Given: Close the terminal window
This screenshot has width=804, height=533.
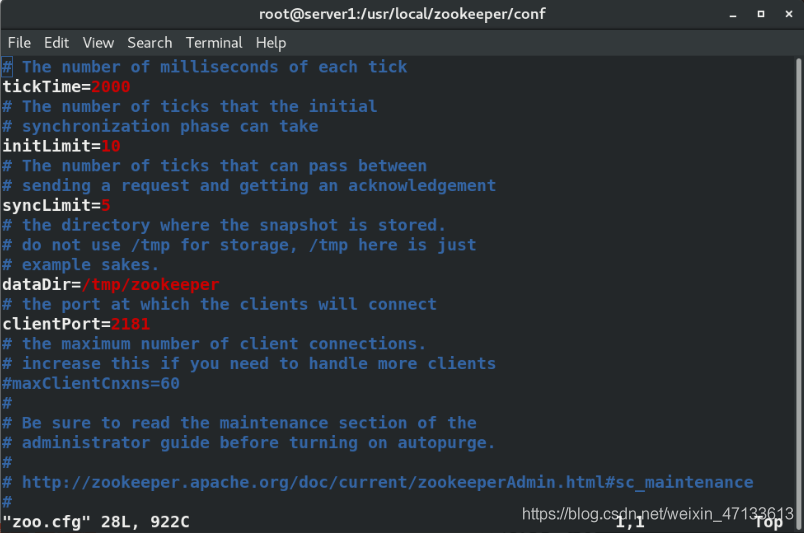Looking at the screenshot, I should [x=789, y=14].
